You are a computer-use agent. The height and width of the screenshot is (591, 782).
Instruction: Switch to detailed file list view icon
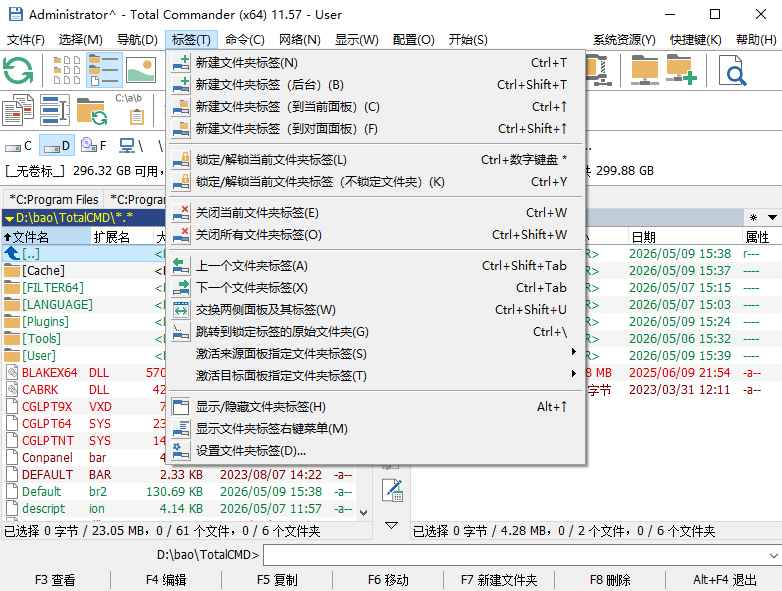point(104,70)
